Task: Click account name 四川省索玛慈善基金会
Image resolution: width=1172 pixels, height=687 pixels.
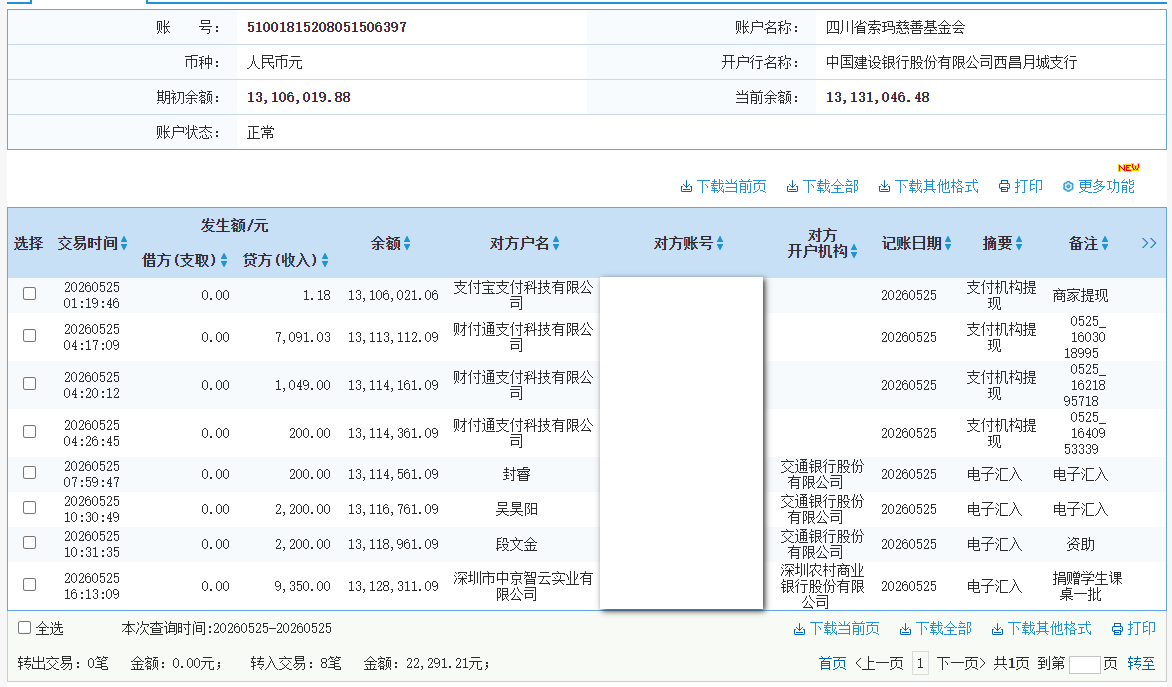Action: pos(895,28)
